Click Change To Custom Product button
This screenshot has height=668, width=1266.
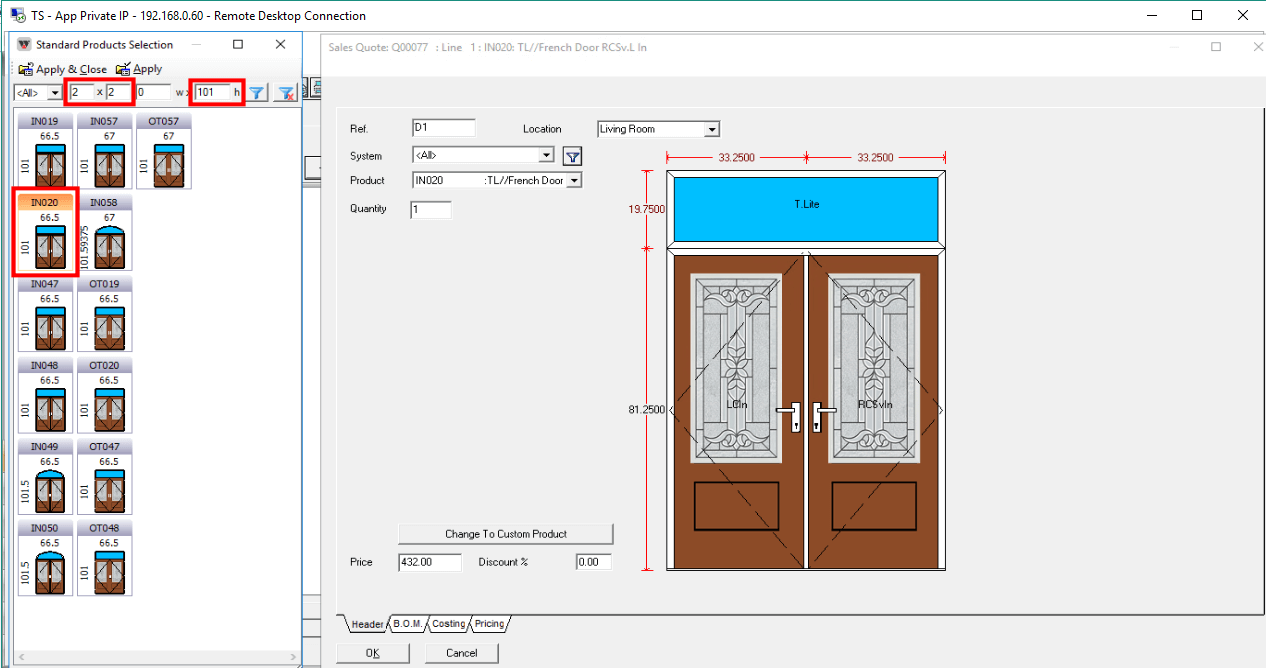click(x=505, y=534)
